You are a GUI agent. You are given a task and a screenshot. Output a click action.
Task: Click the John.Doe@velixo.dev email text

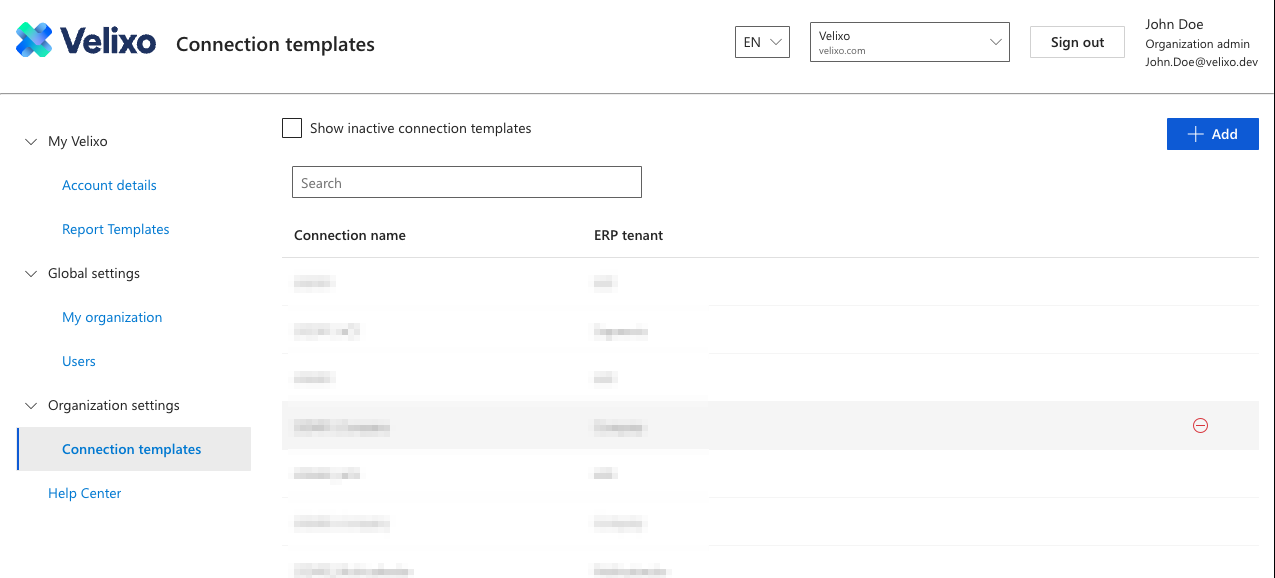[1201, 62]
